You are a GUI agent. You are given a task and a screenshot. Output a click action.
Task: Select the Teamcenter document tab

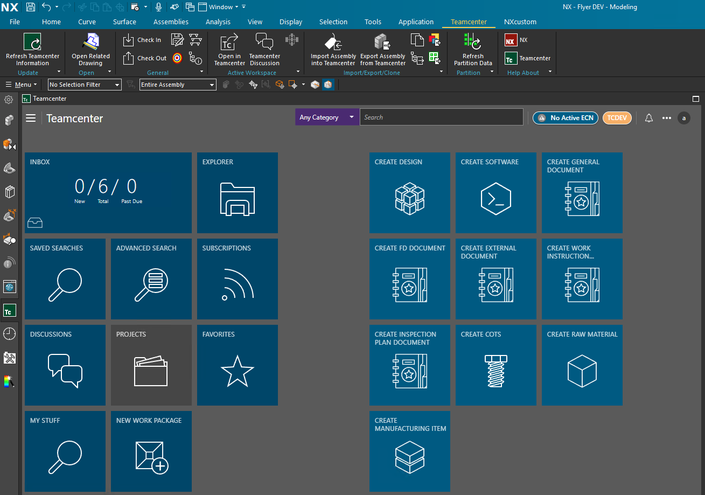(45, 98)
